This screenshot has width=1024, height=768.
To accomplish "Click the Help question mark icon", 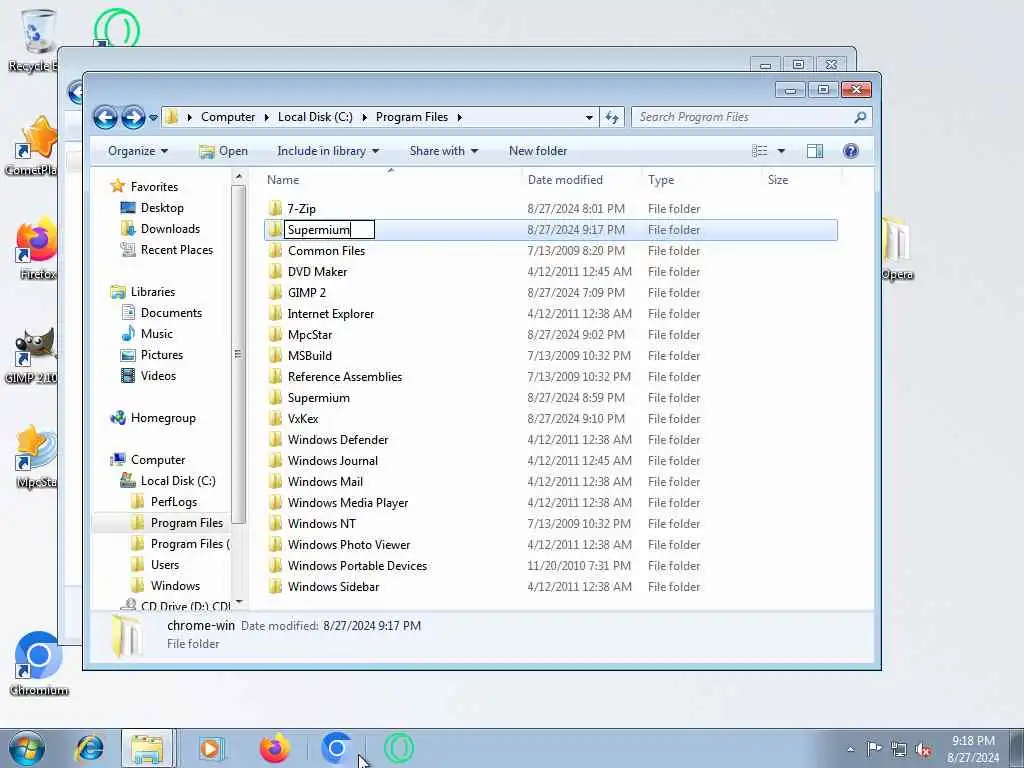I will click(850, 152).
